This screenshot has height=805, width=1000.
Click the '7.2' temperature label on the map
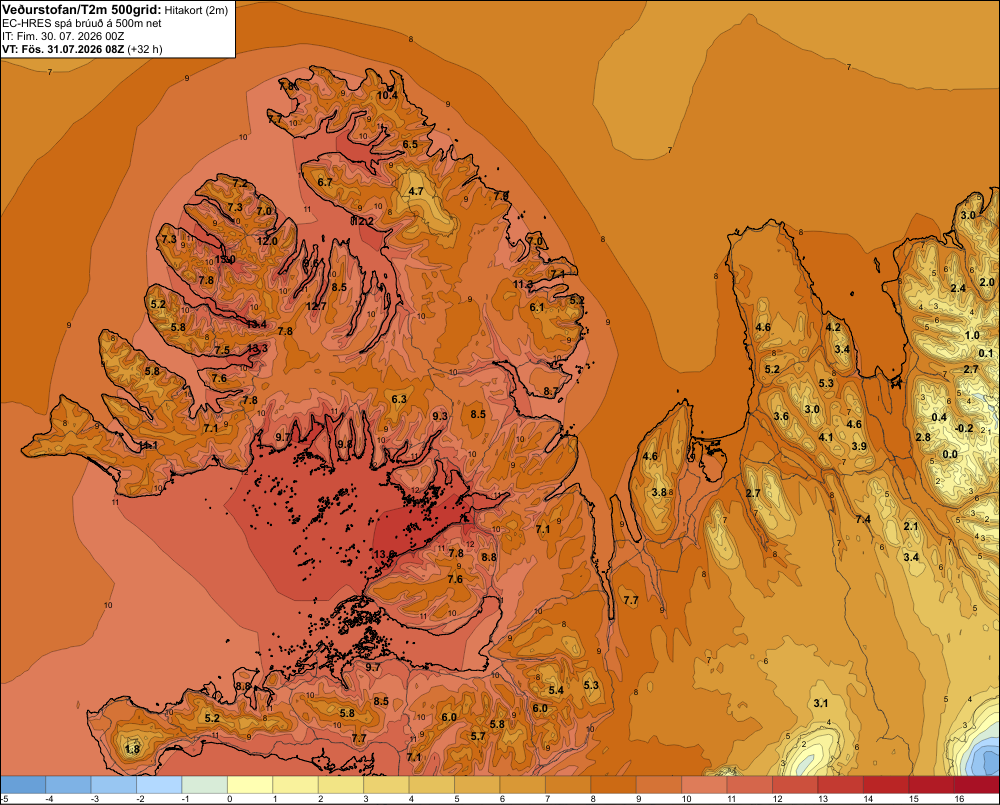(240, 183)
